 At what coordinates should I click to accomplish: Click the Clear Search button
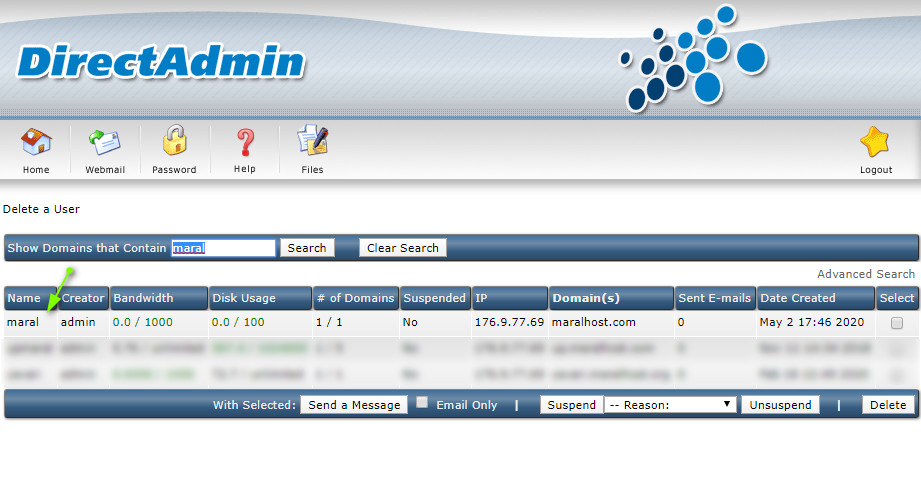tap(403, 248)
